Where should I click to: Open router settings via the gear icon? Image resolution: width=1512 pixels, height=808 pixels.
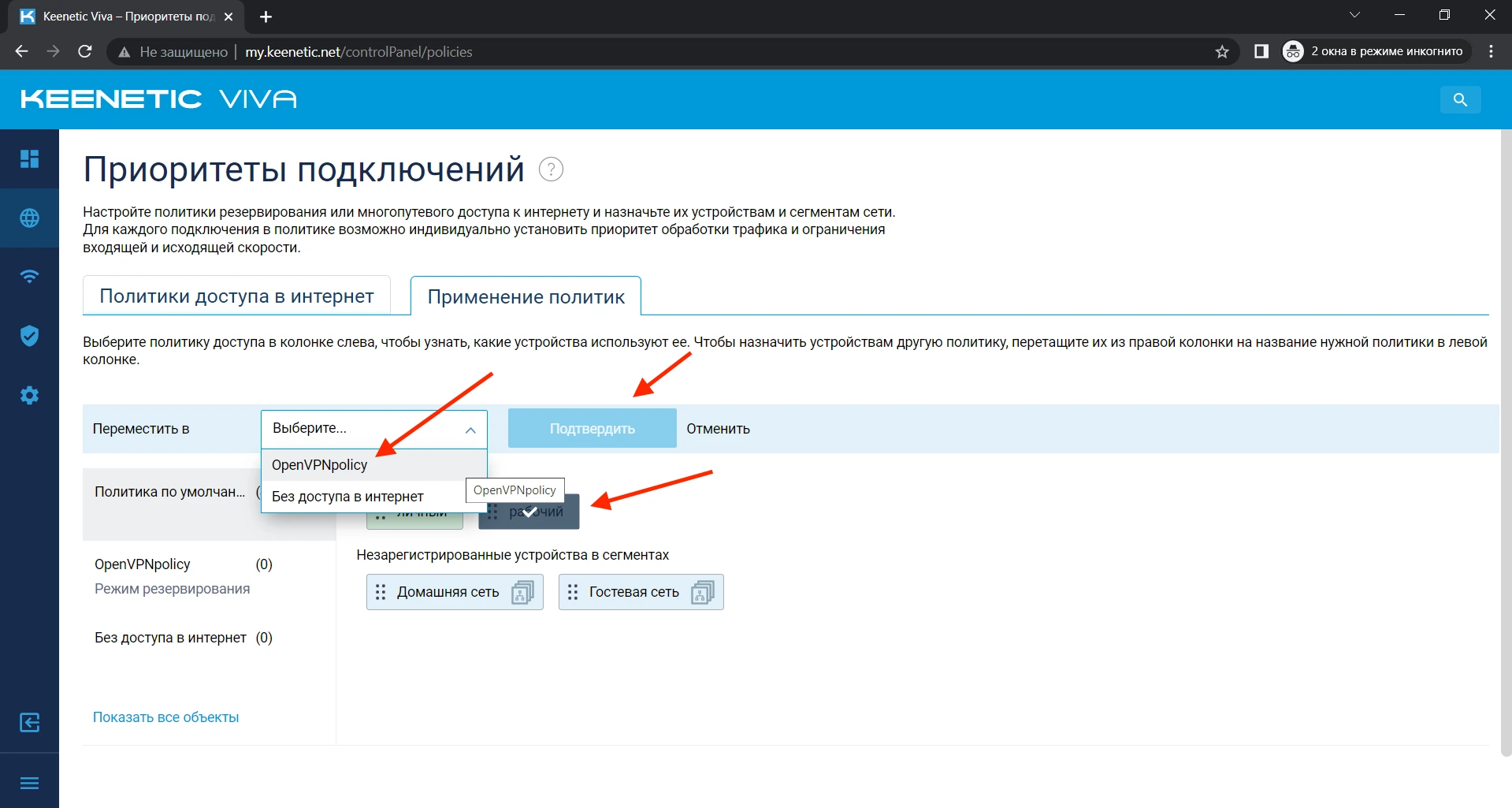click(x=29, y=395)
